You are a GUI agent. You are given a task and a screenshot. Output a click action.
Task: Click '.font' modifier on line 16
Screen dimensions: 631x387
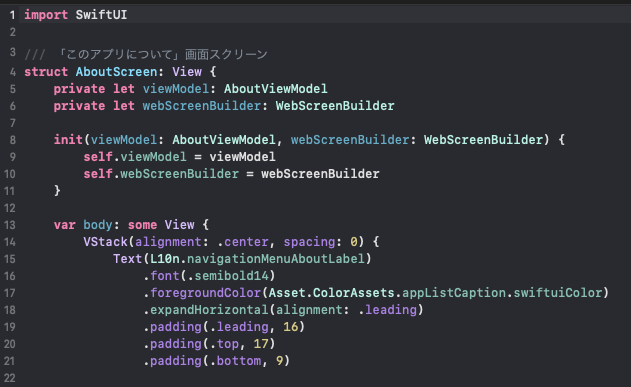click(161, 276)
